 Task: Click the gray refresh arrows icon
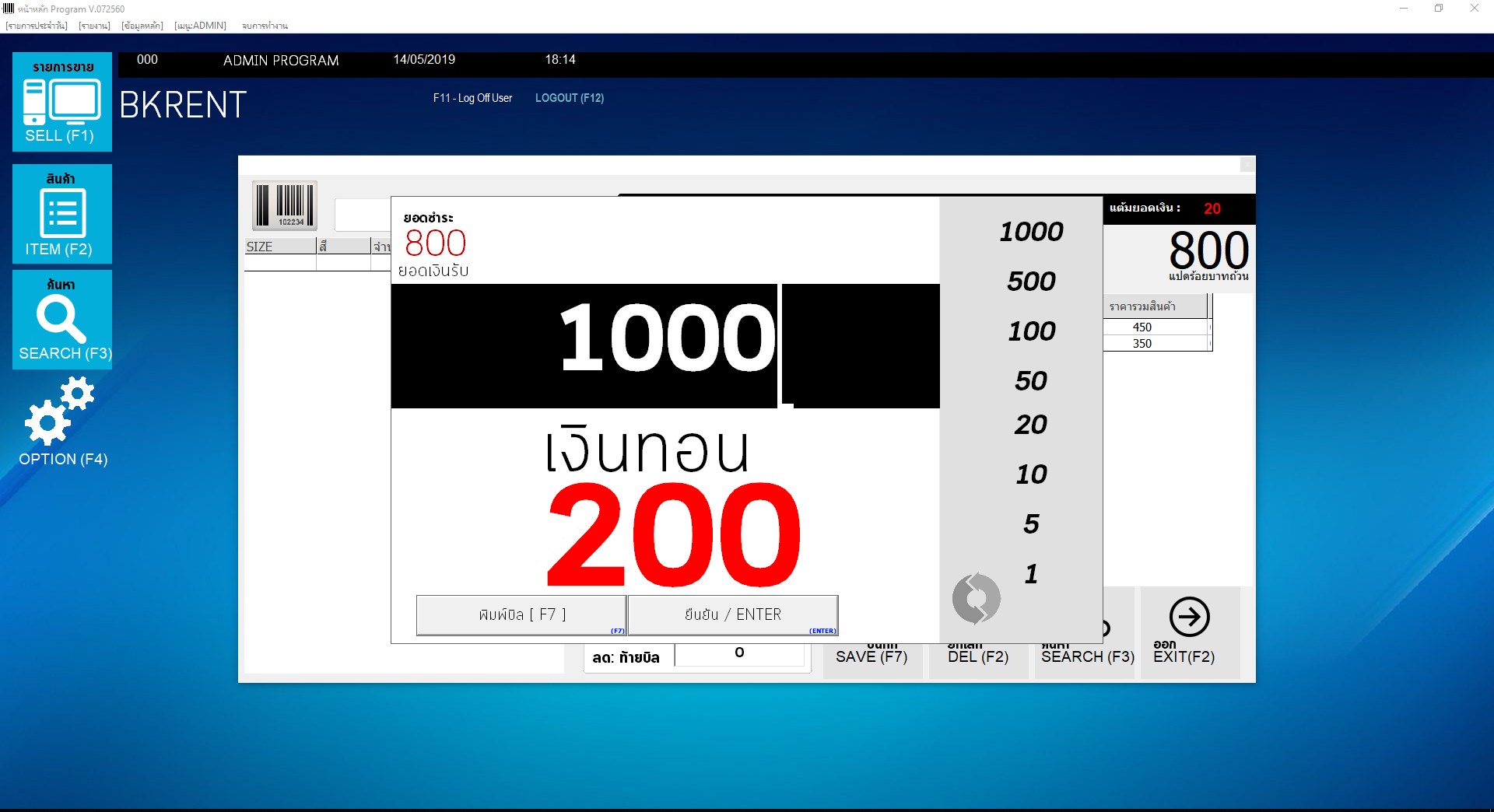point(976,599)
